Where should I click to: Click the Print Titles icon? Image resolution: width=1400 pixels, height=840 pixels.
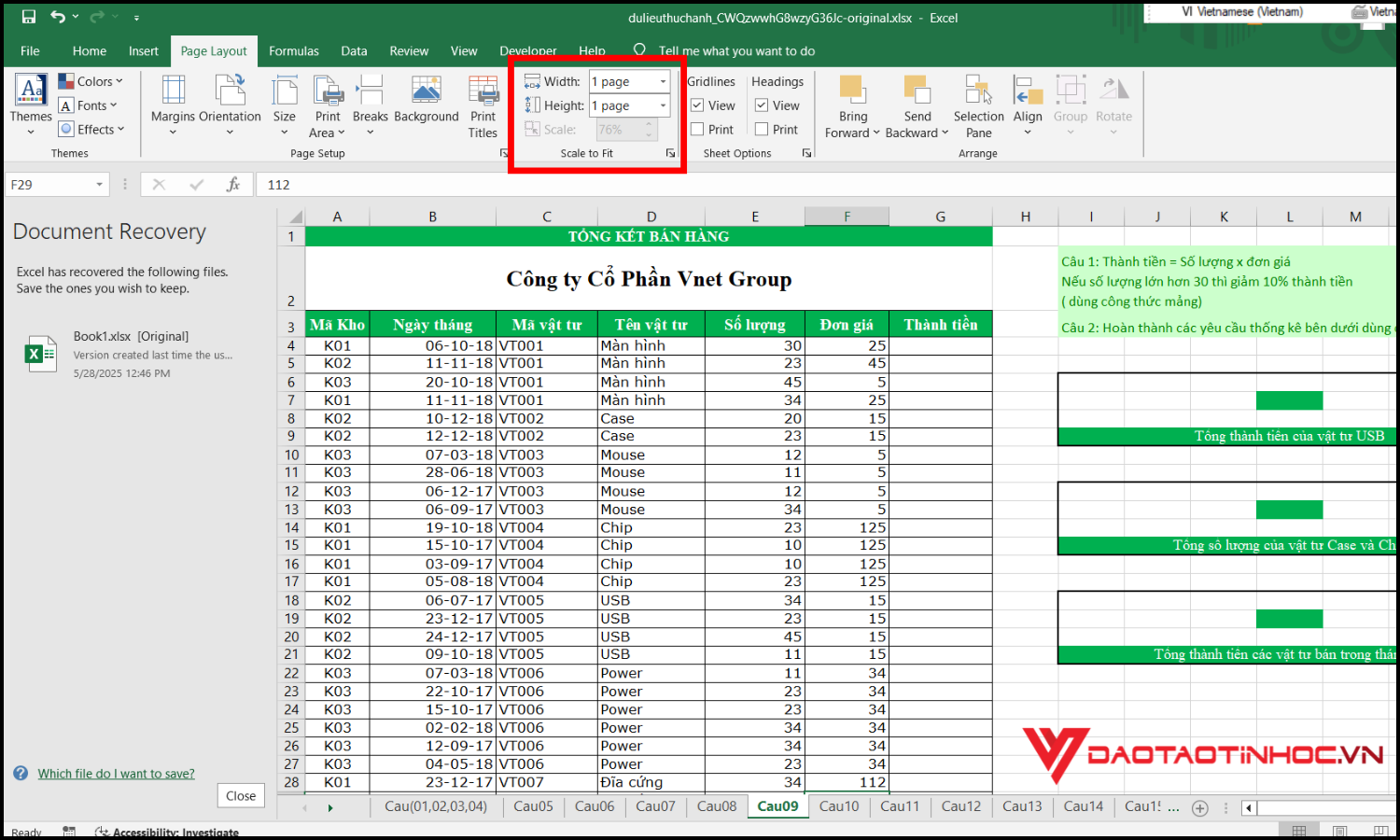pyautogui.click(x=483, y=91)
